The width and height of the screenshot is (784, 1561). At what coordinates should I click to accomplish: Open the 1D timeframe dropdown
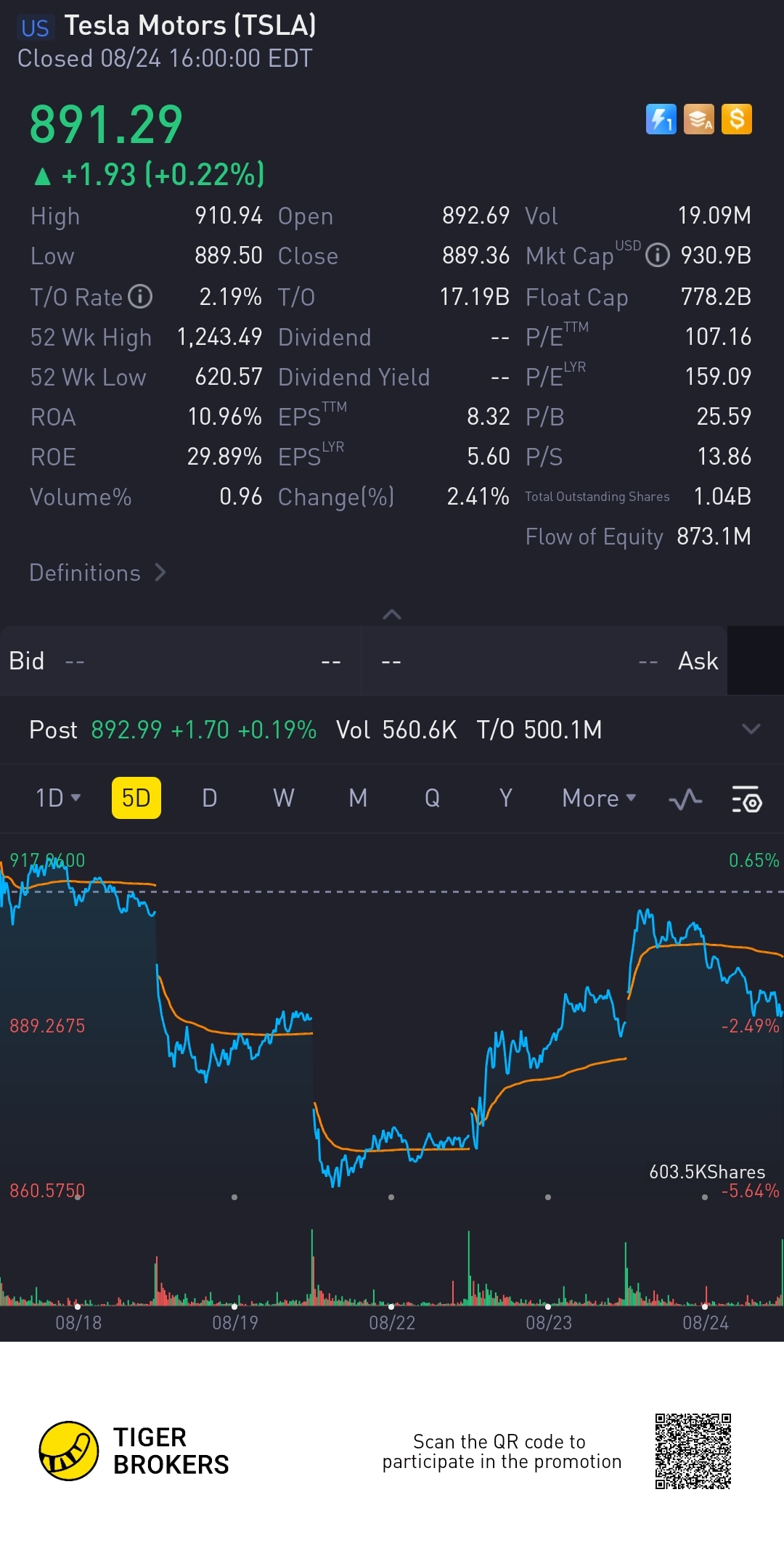pyautogui.click(x=57, y=799)
